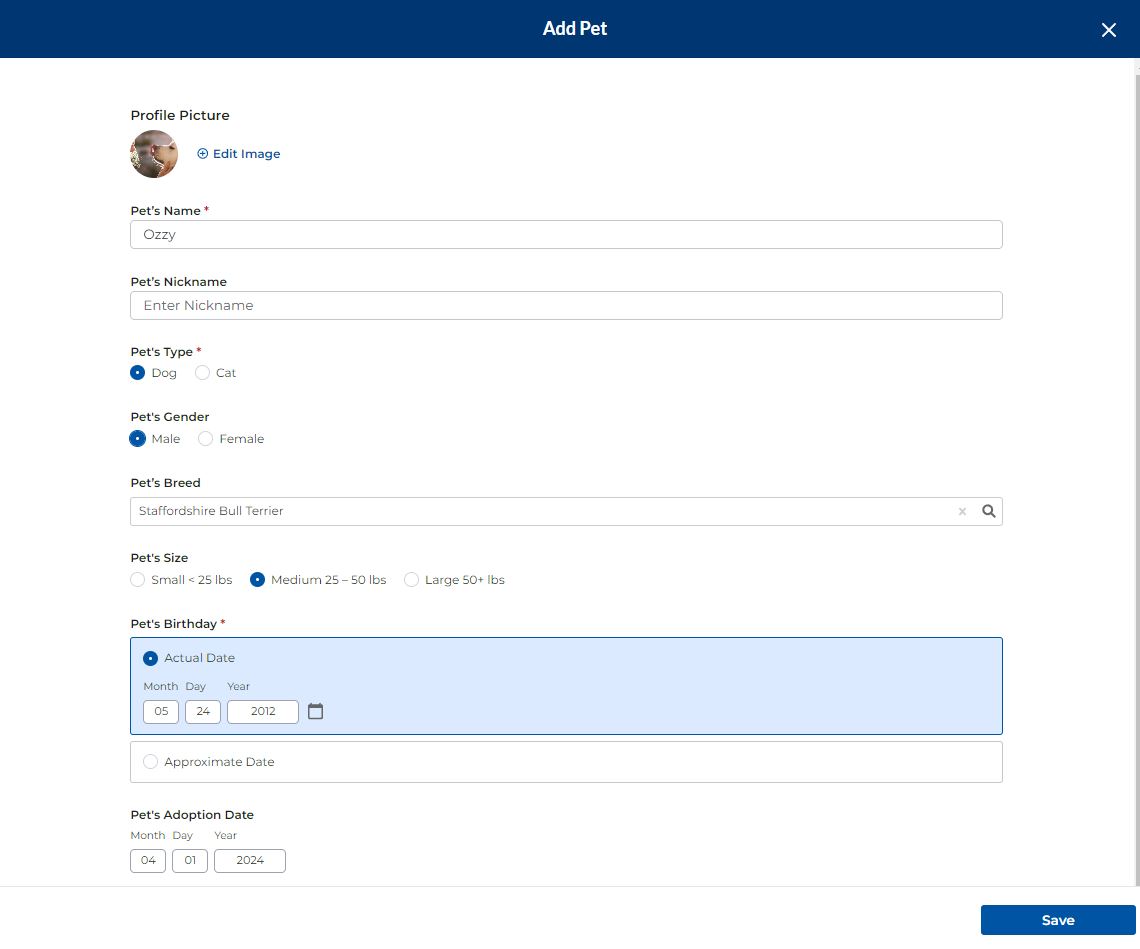Select Cat as pet type

point(202,373)
